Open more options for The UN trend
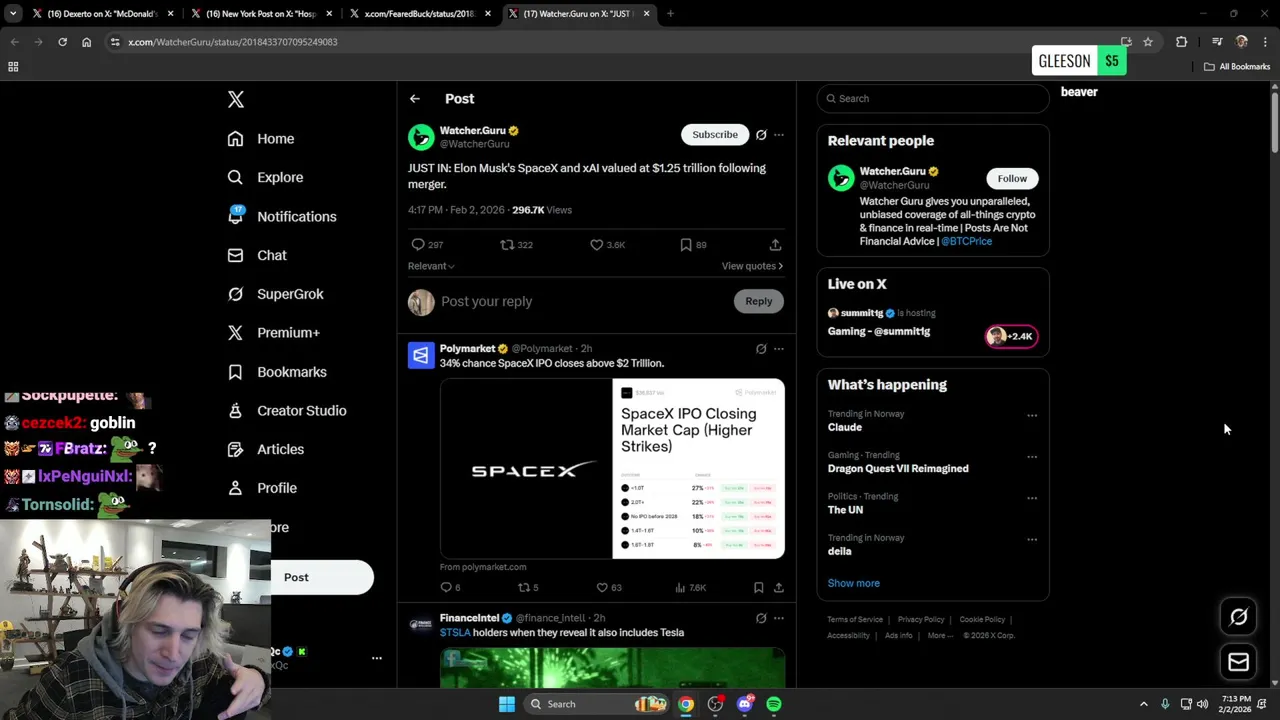1280x720 pixels. click(1032, 498)
